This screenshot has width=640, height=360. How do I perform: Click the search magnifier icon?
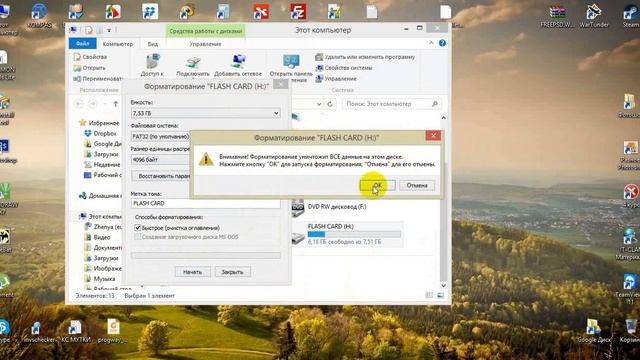[x=435, y=104]
